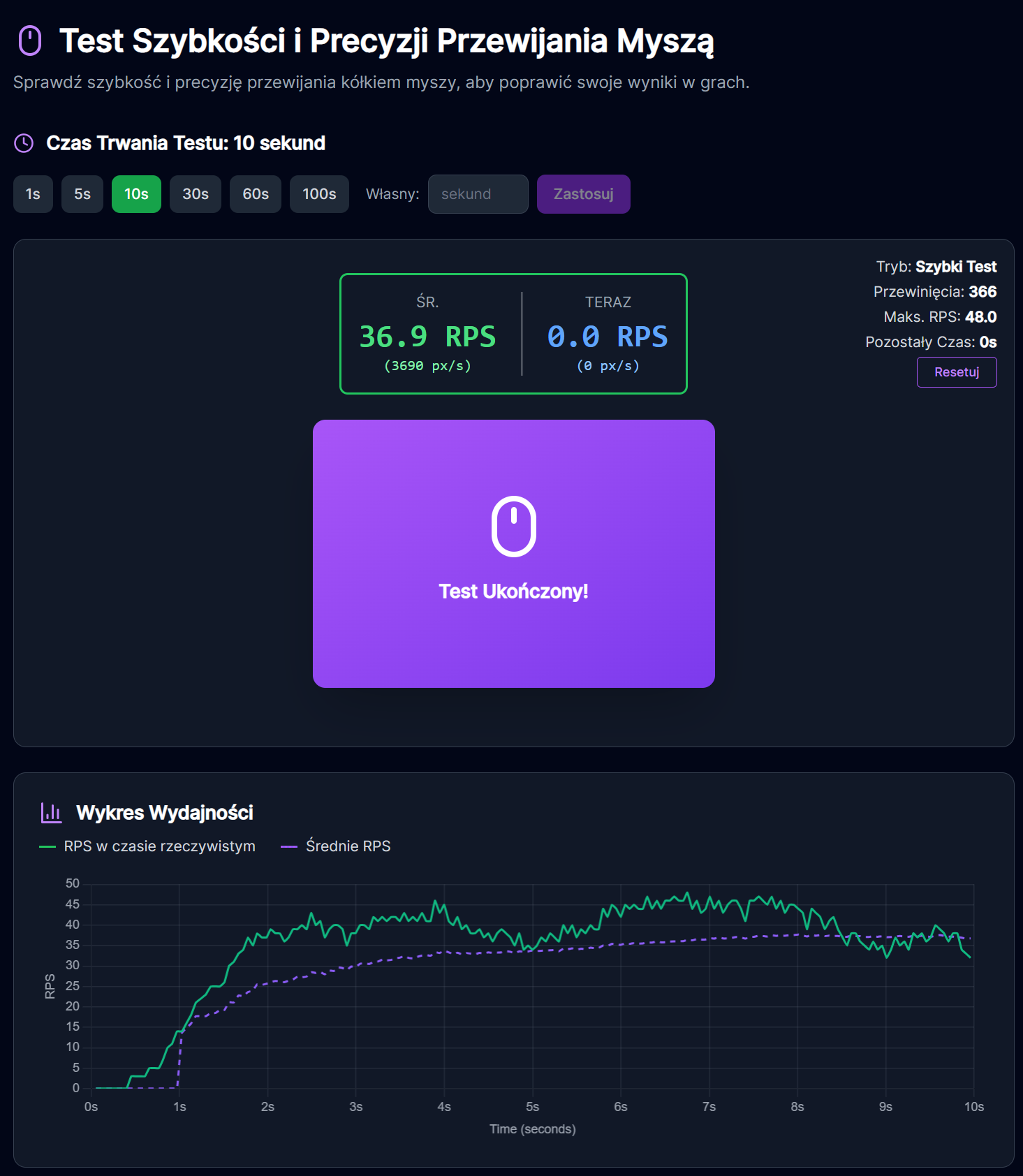Click the Test Ukończony! text
This screenshot has height=1176, width=1023.
pos(513,591)
